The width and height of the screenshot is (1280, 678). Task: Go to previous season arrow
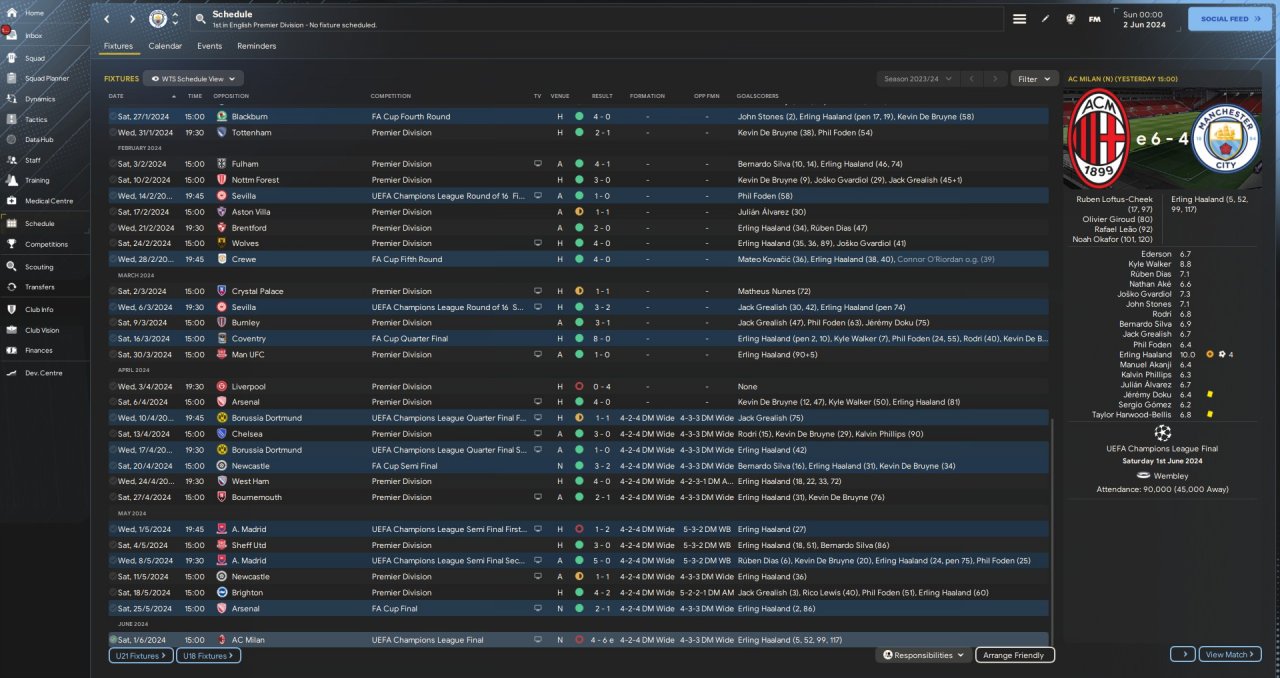[970, 78]
